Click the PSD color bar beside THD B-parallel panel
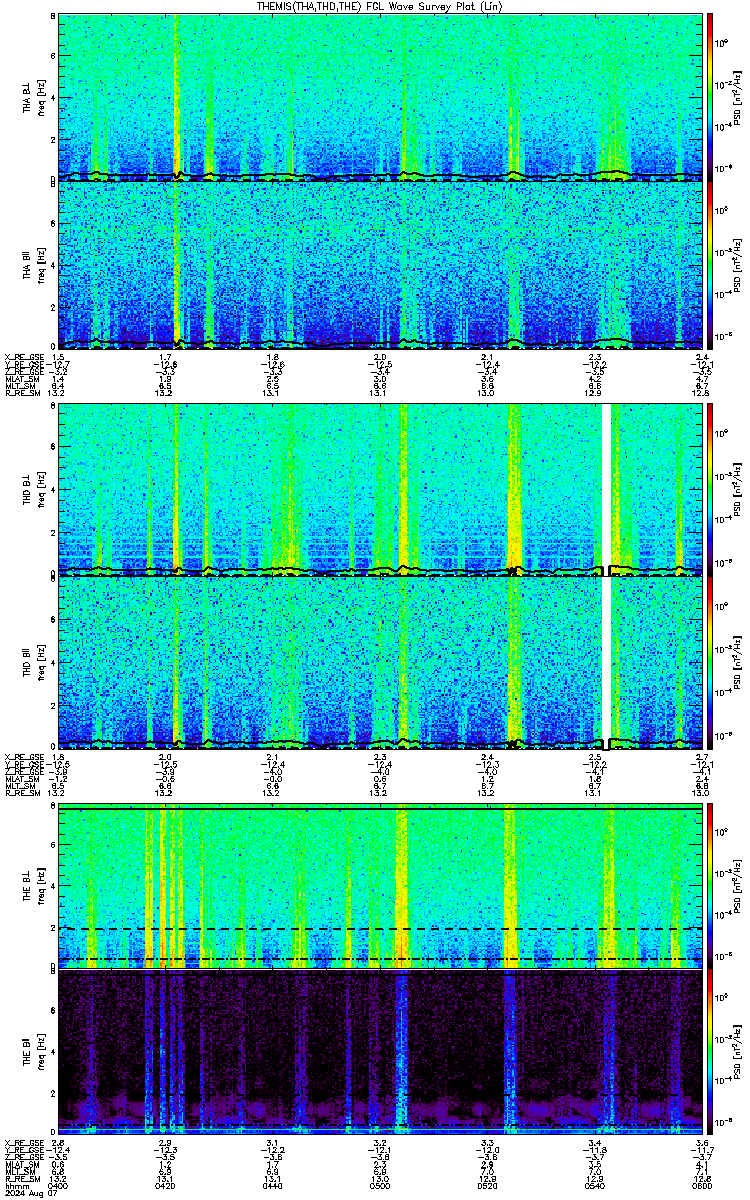Screen dimensions: 750x1200 711,664
